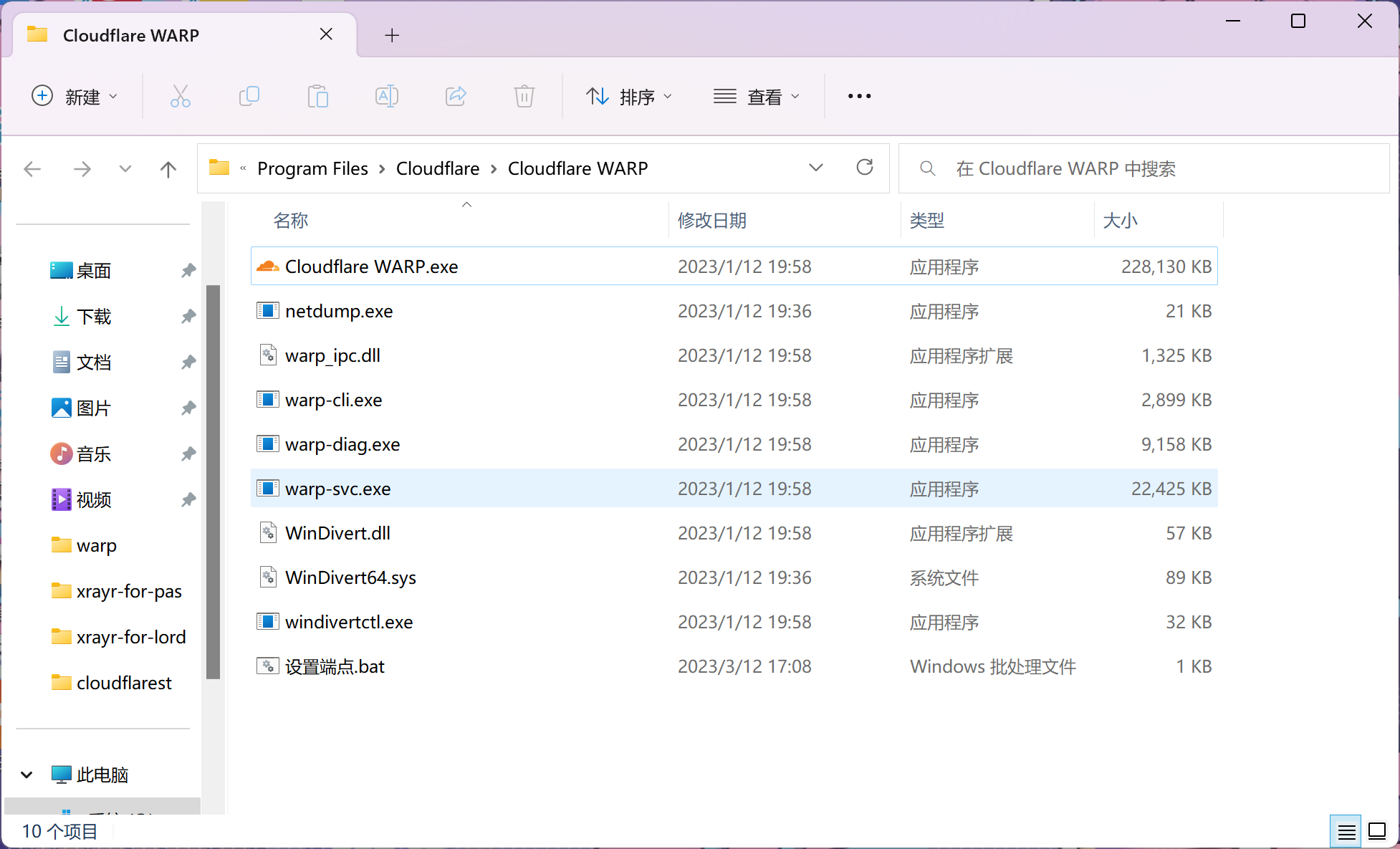Expand the 新建 dropdown menu

point(75,96)
